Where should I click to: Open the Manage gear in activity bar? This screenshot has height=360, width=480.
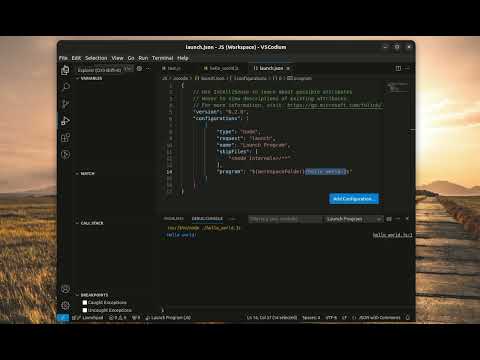coord(65,305)
